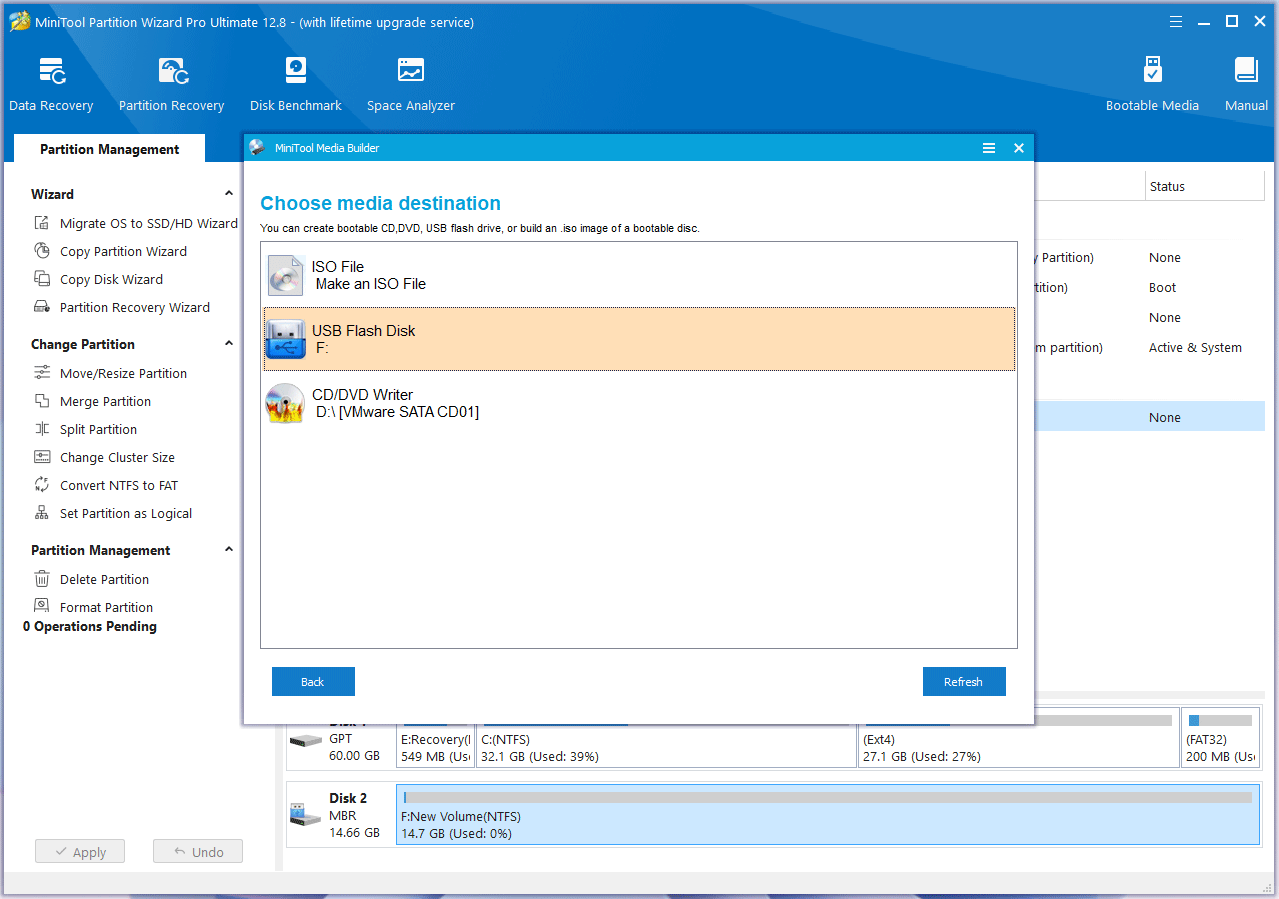Select Merge Partition

point(93,401)
